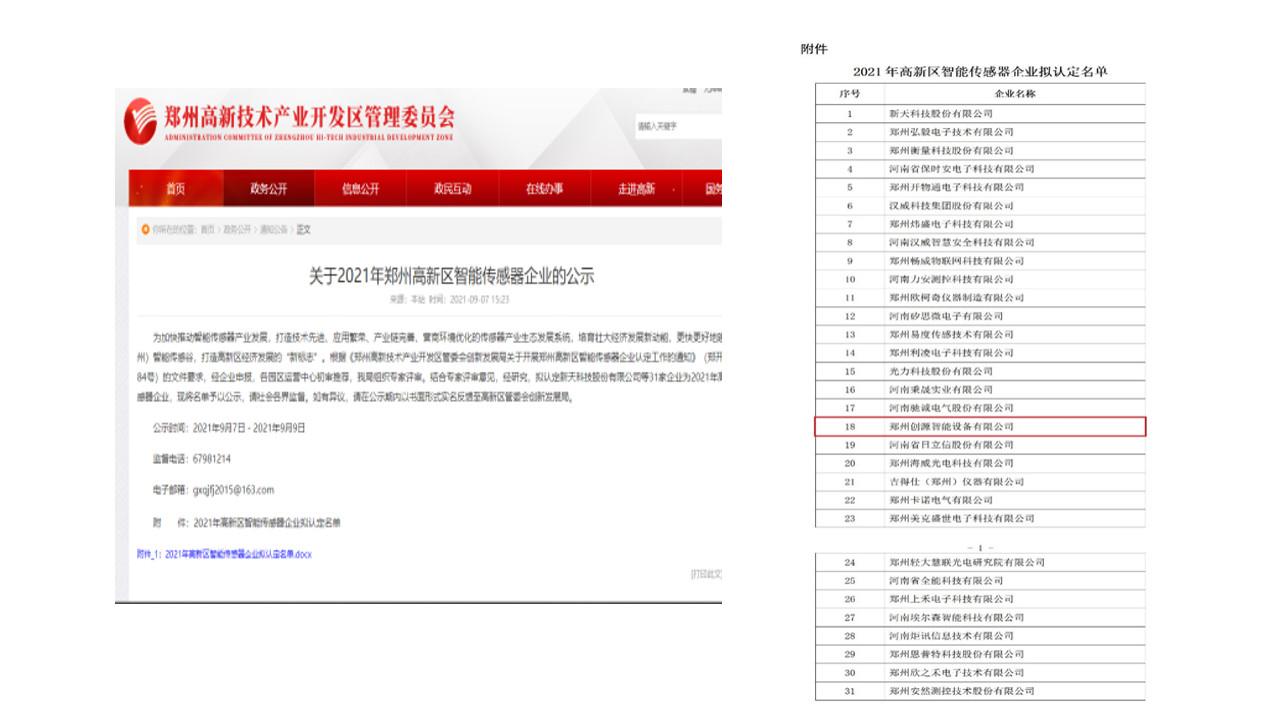Viewport: 1273px width, 716px height.
Task: Click the timestamp 2021-09-07 15:23
Action: [480, 299]
